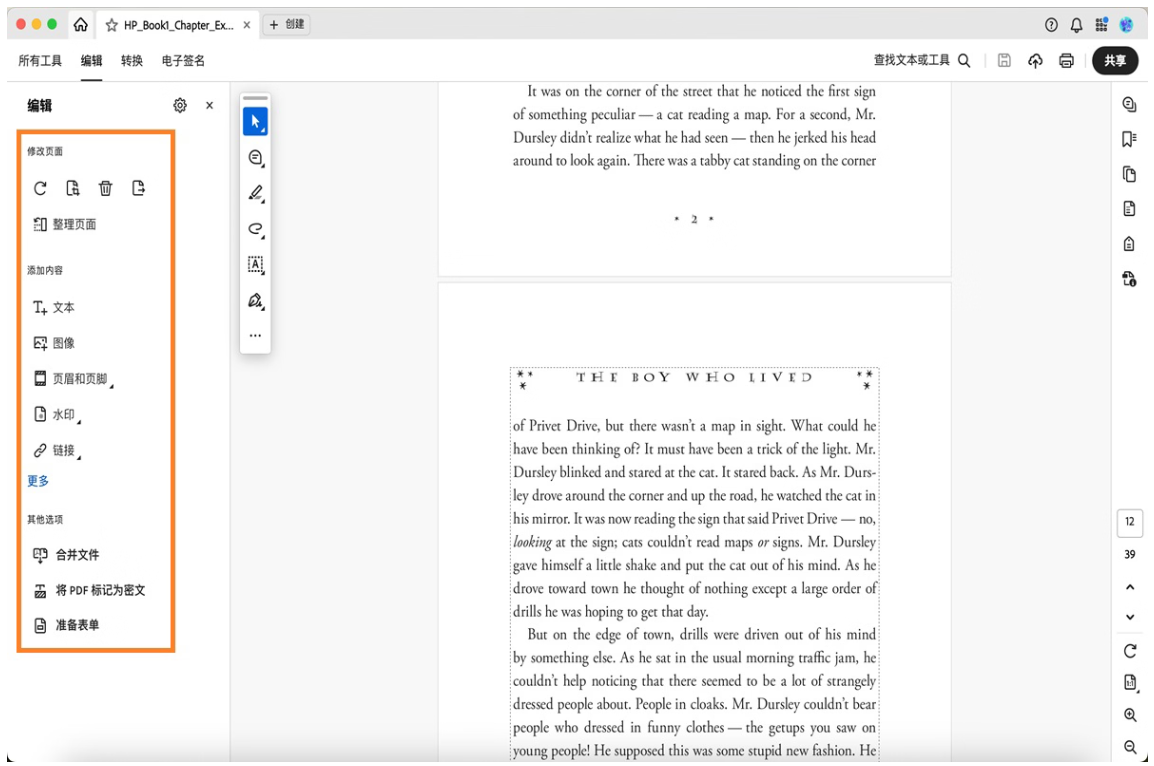Open the 编辑 panel settings gear
Image resolution: width=1154 pixels, height=766 pixels.
pos(180,105)
